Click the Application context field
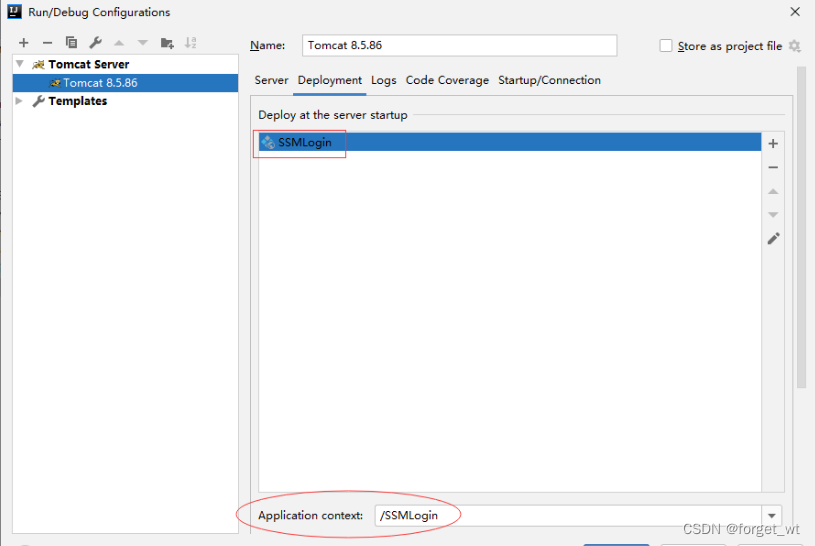This screenshot has width=815, height=546. (568, 515)
